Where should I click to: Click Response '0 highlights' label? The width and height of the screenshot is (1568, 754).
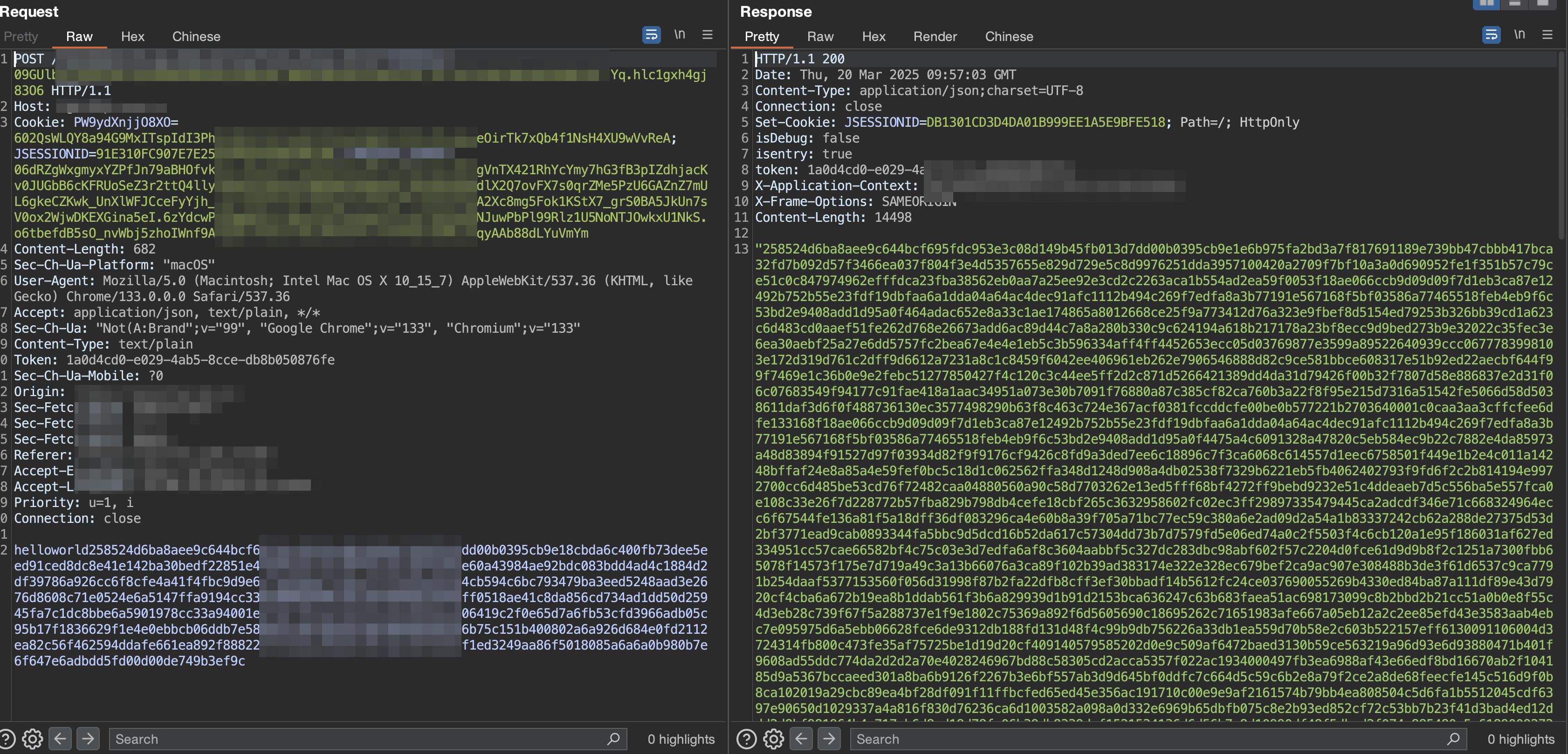1520,739
